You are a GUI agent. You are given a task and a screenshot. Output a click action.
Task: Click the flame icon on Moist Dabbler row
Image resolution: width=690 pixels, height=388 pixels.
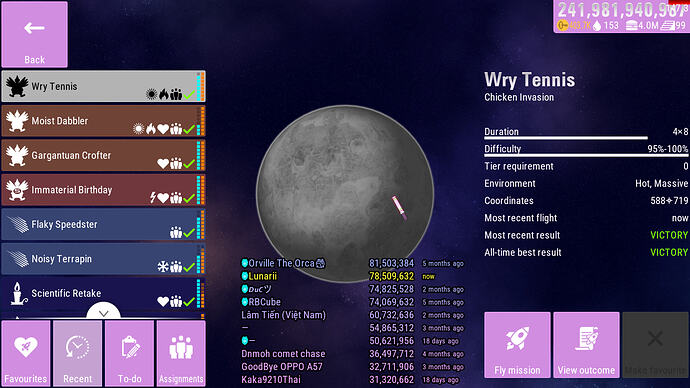pos(151,129)
